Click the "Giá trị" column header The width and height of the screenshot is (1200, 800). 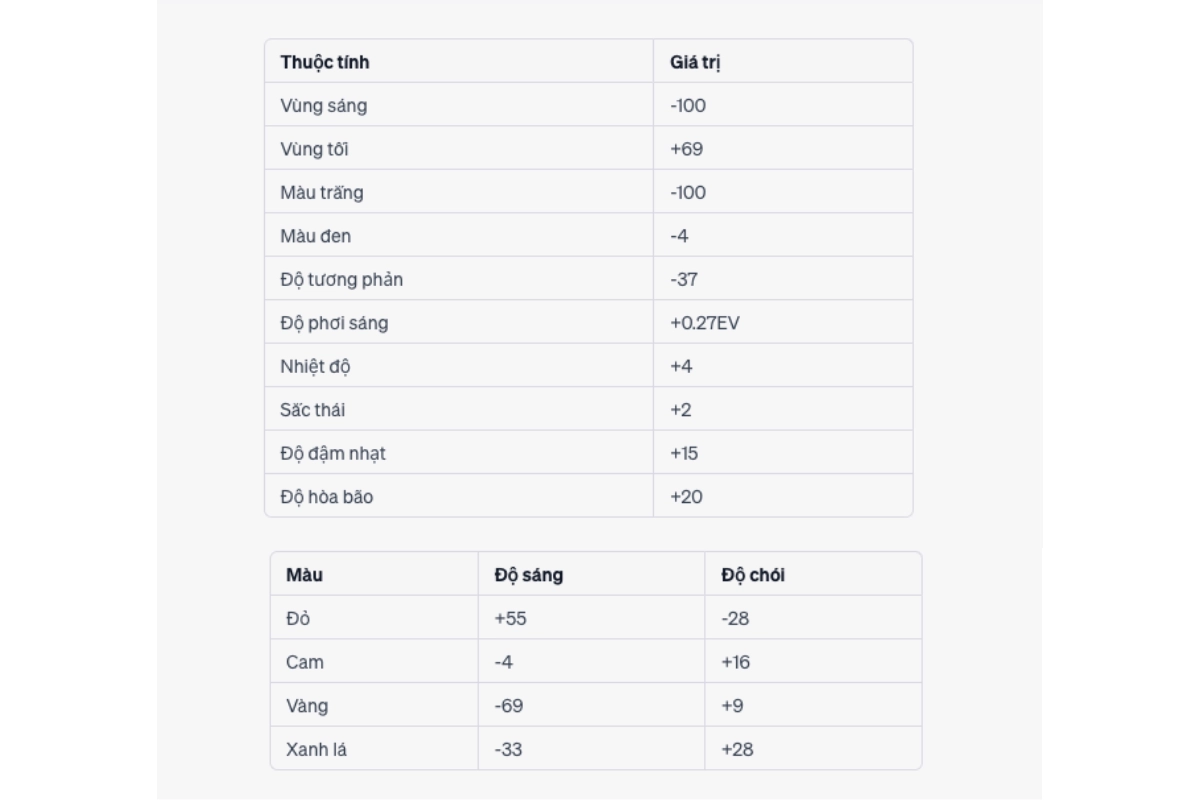coord(695,62)
